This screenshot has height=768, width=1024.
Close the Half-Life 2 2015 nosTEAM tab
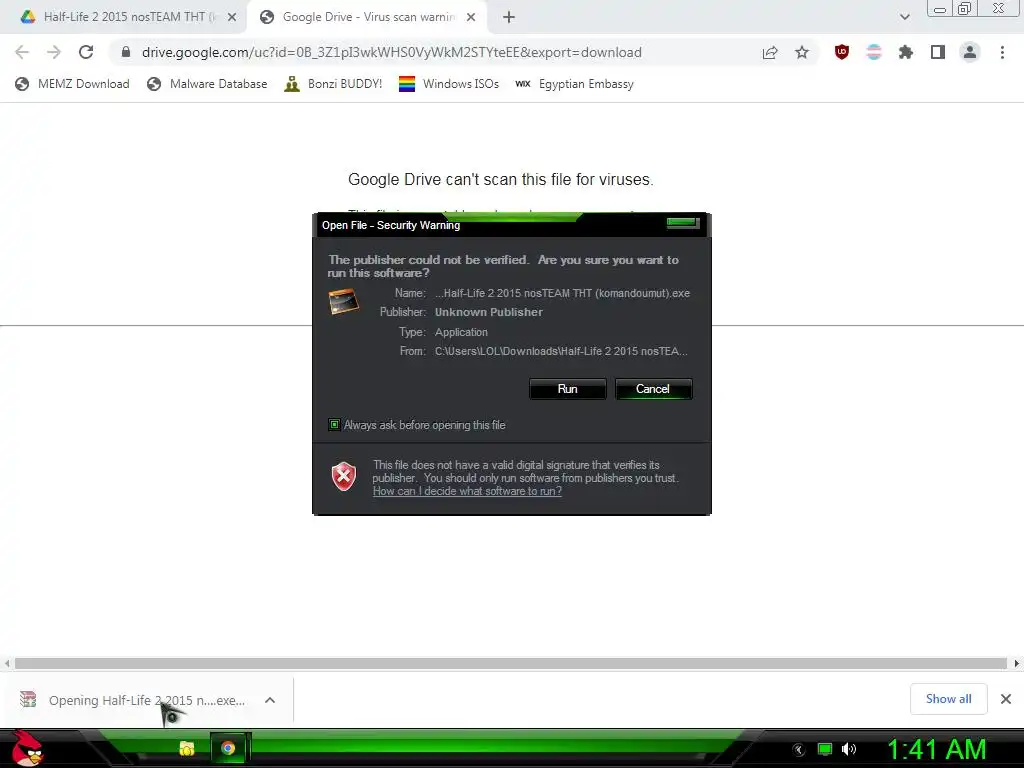pyautogui.click(x=232, y=18)
